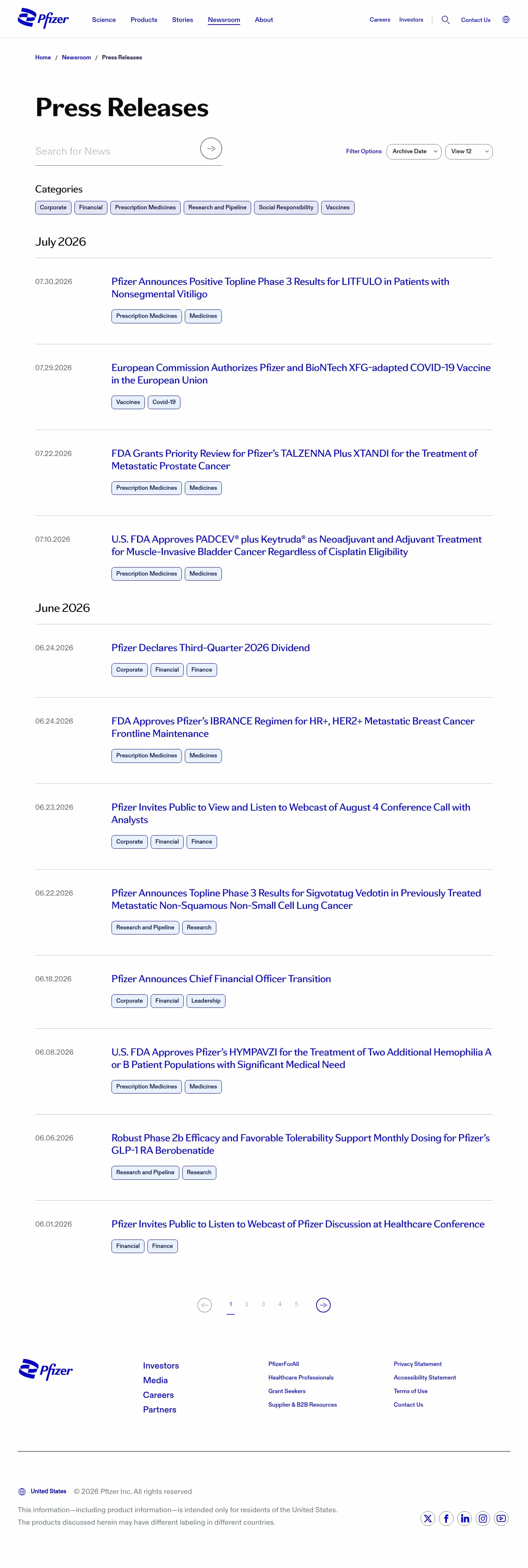
Task: Open Pfizer's X social profile
Action: click(428, 1518)
